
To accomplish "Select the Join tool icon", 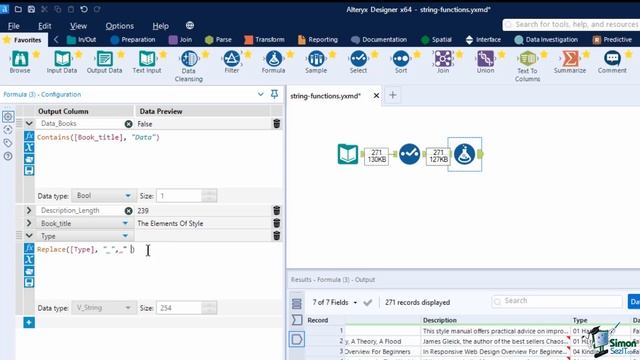I will [x=443, y=59].
